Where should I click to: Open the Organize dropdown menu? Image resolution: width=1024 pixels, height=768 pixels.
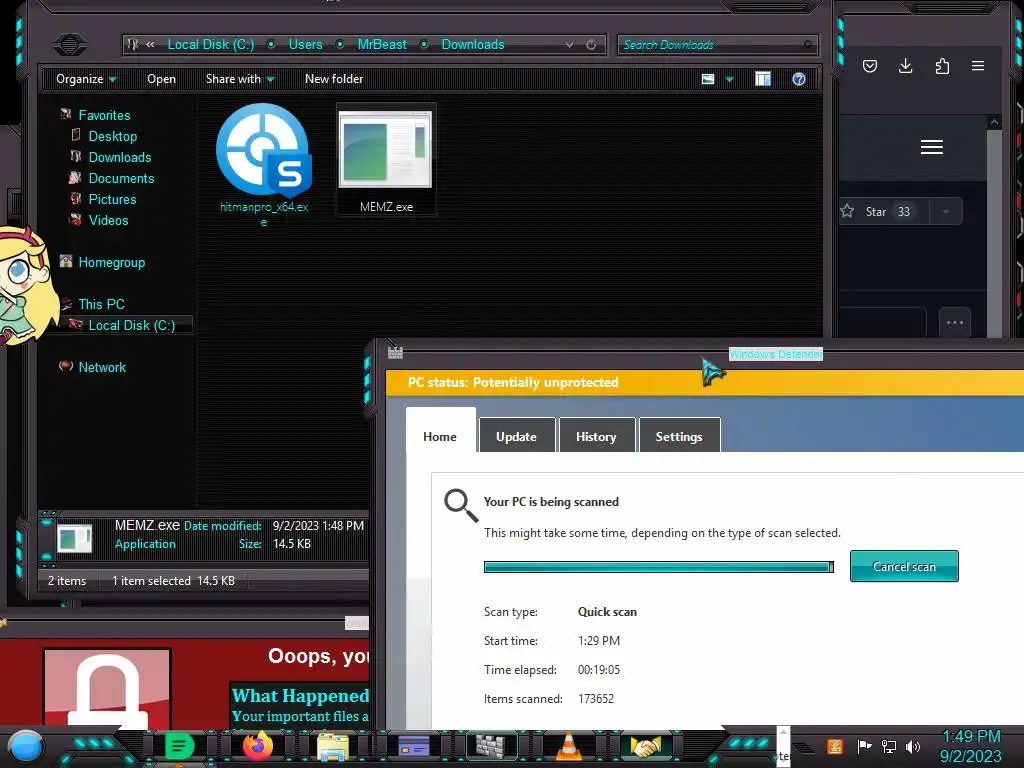86,79
